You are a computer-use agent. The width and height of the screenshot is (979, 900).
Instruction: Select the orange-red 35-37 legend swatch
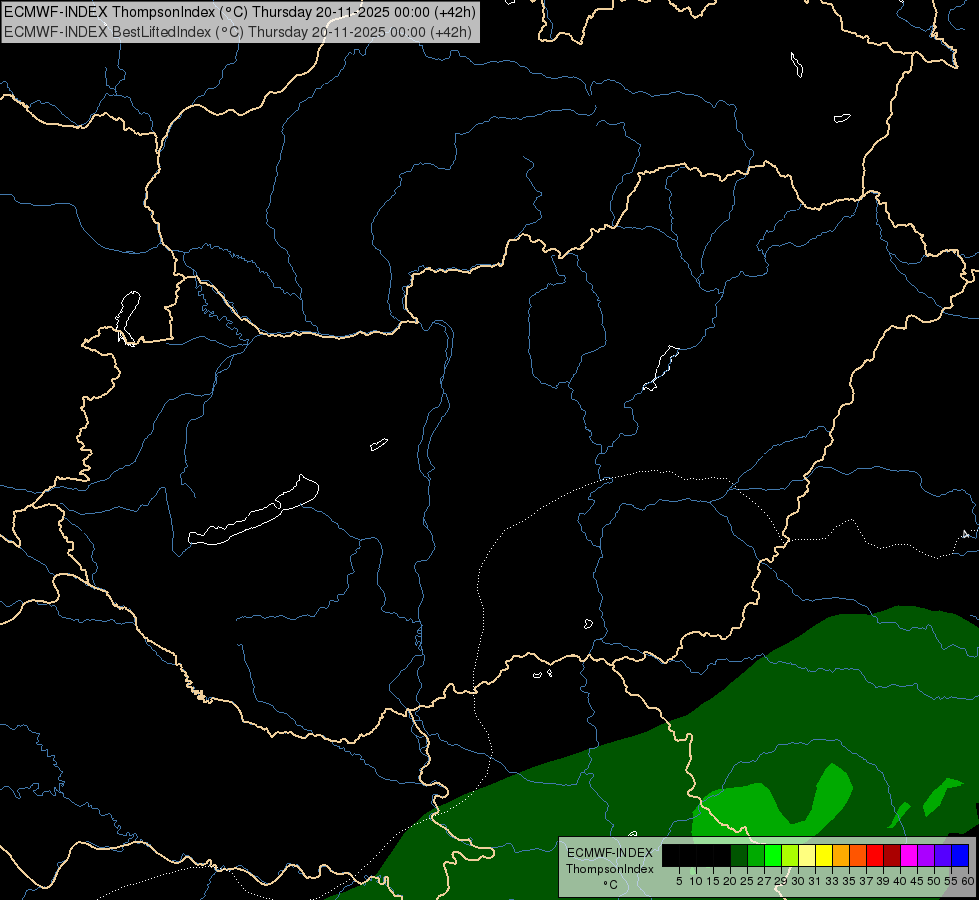coord(858,855)
